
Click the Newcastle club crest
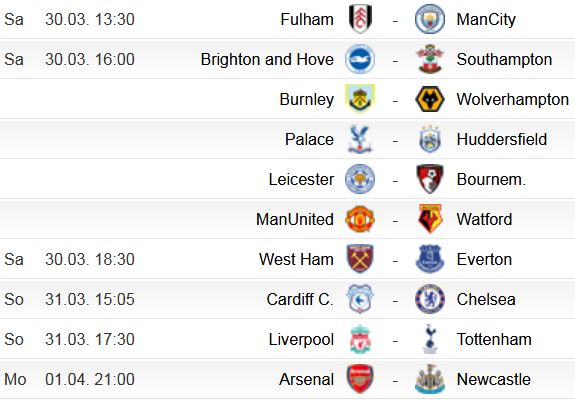pos(430,379)
